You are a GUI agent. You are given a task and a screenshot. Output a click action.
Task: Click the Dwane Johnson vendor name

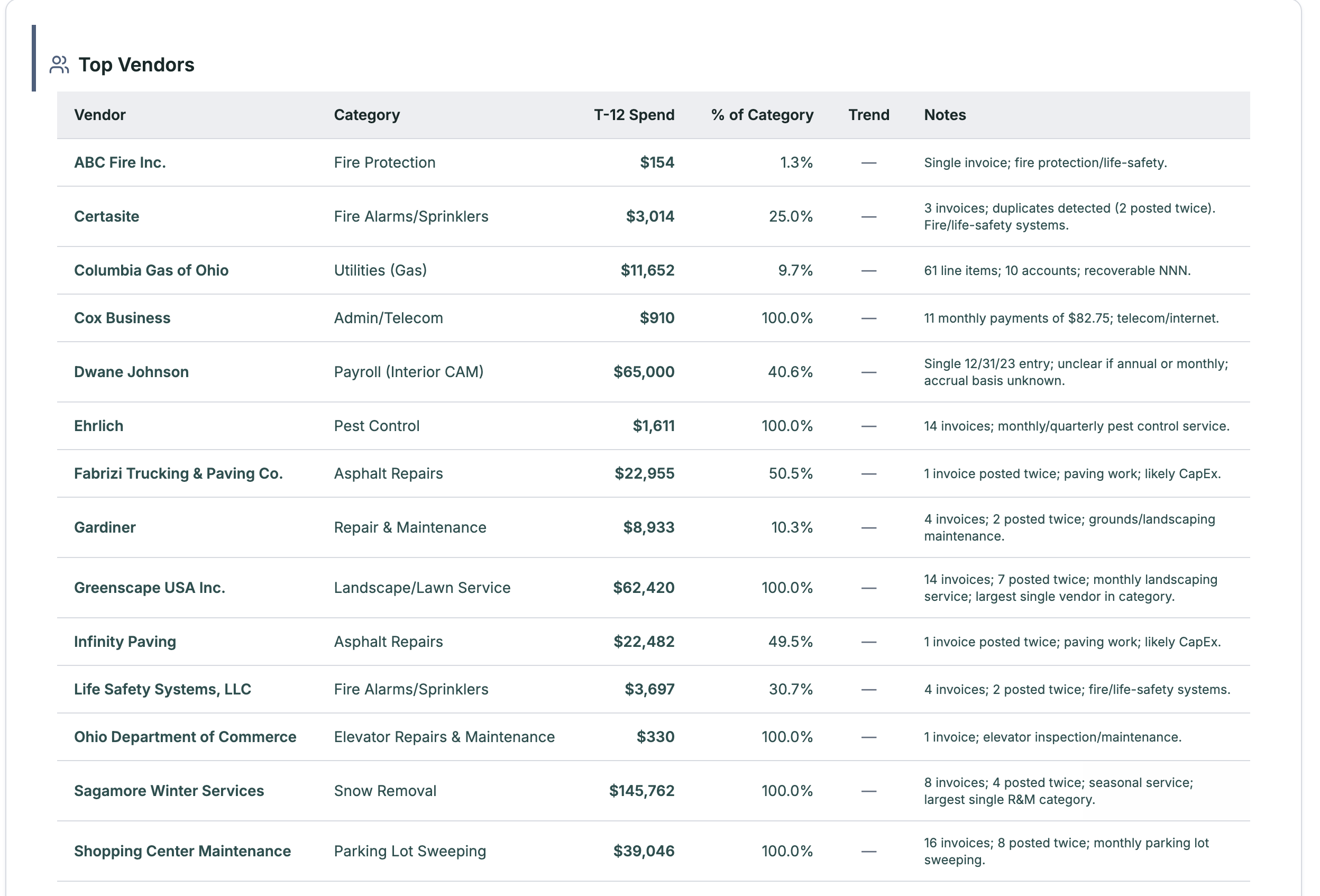click(131, 372)
